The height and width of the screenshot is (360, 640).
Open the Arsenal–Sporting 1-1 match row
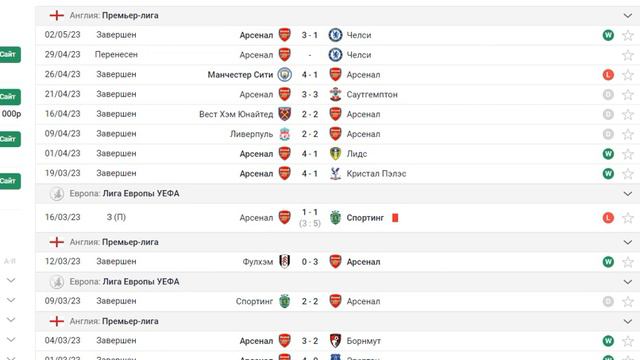[338, 218]
